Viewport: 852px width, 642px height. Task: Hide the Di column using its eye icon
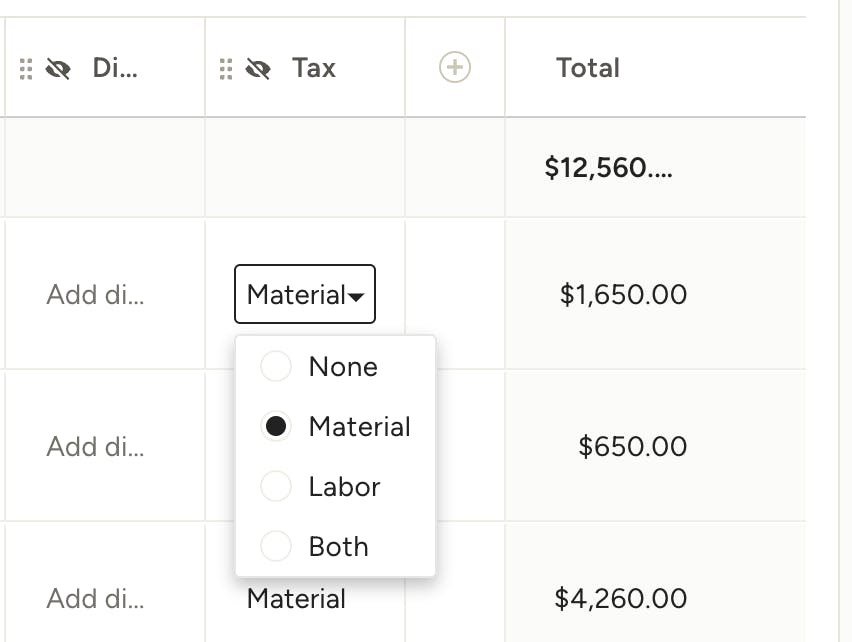[x=58, y=68]
